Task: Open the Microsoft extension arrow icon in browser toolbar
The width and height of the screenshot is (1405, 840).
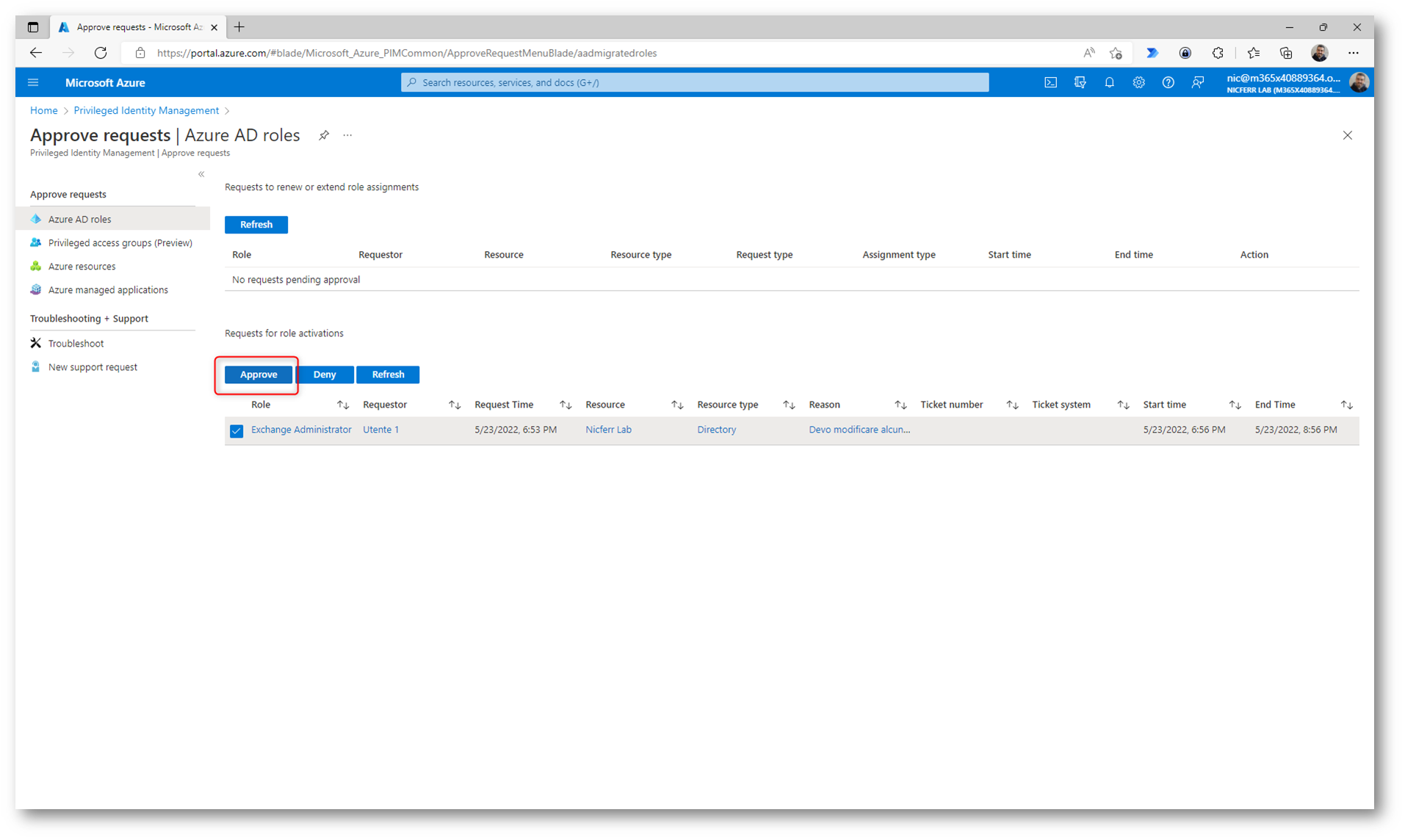Action: [1152, 53]
